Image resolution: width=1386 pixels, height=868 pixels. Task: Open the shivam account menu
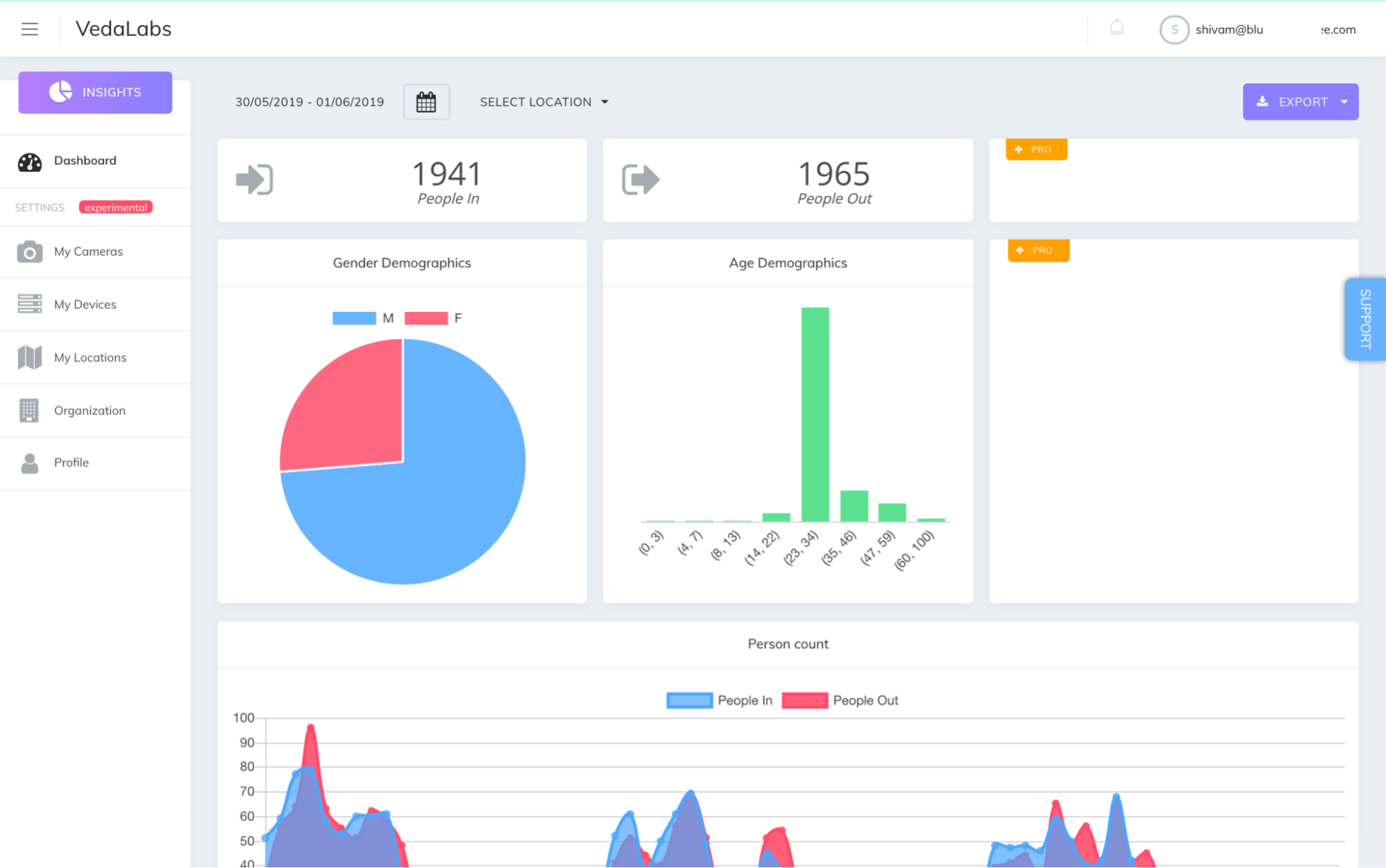pyautogui.click(x=1229, y=30)
